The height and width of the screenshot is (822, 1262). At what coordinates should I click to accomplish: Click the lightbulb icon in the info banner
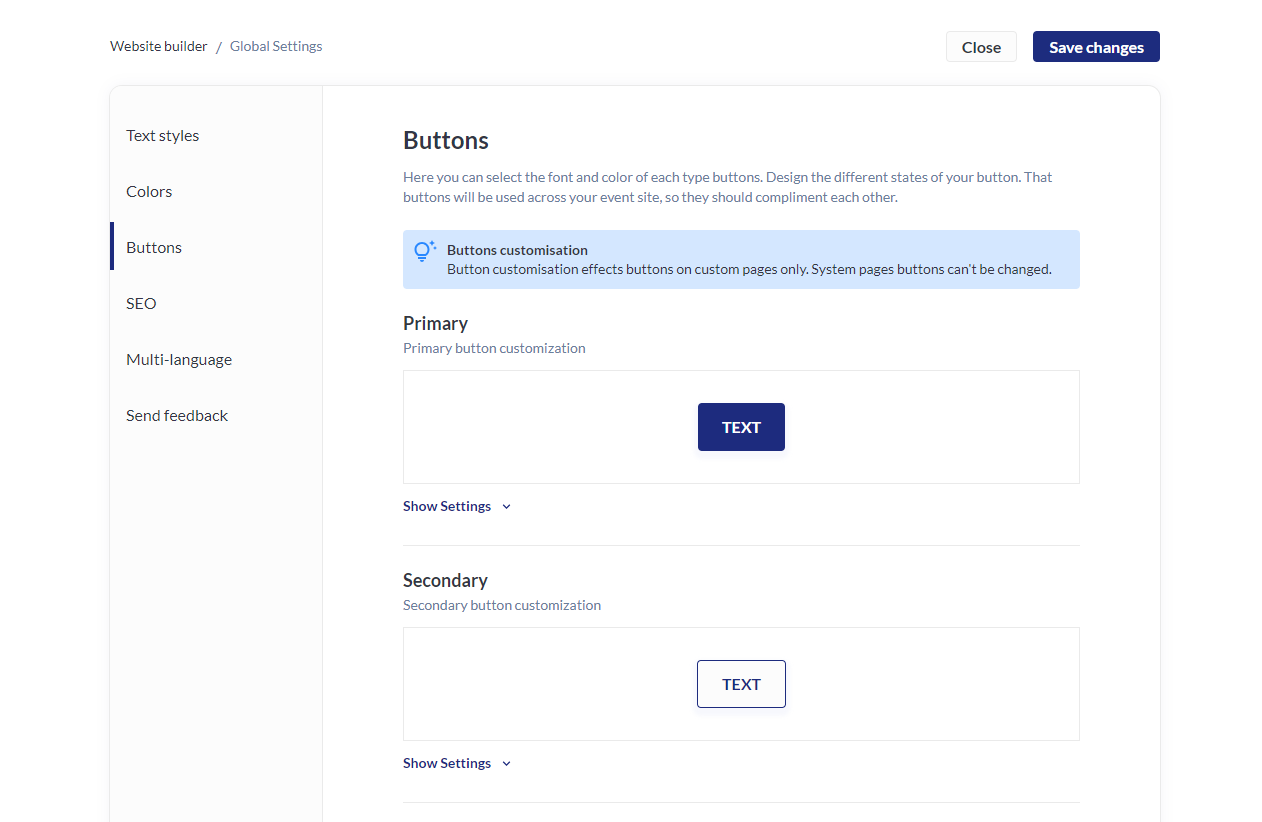coord(425,251)
